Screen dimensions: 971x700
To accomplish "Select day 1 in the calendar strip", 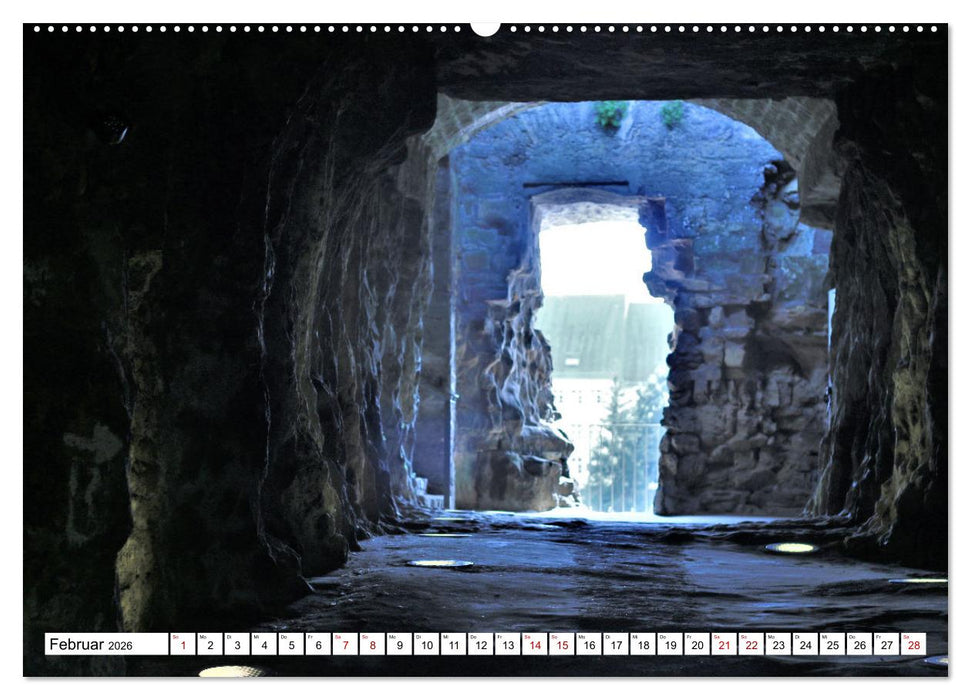I will click(183, 644).
